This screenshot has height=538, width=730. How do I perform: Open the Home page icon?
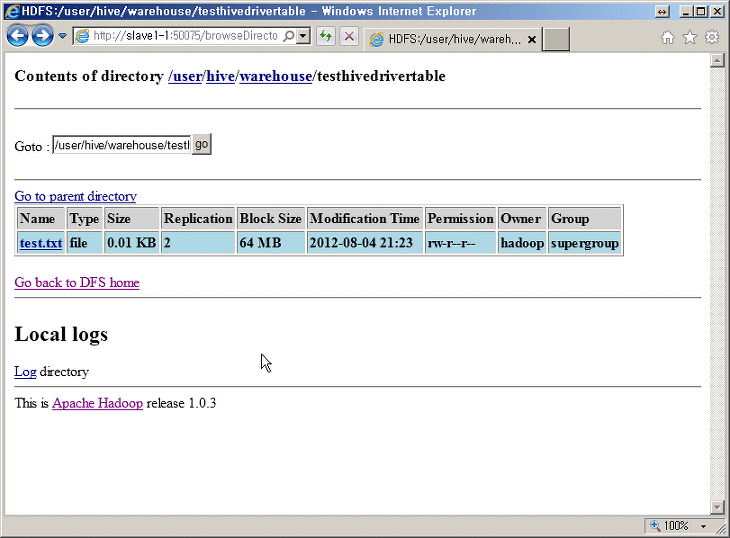pos(668,38)
